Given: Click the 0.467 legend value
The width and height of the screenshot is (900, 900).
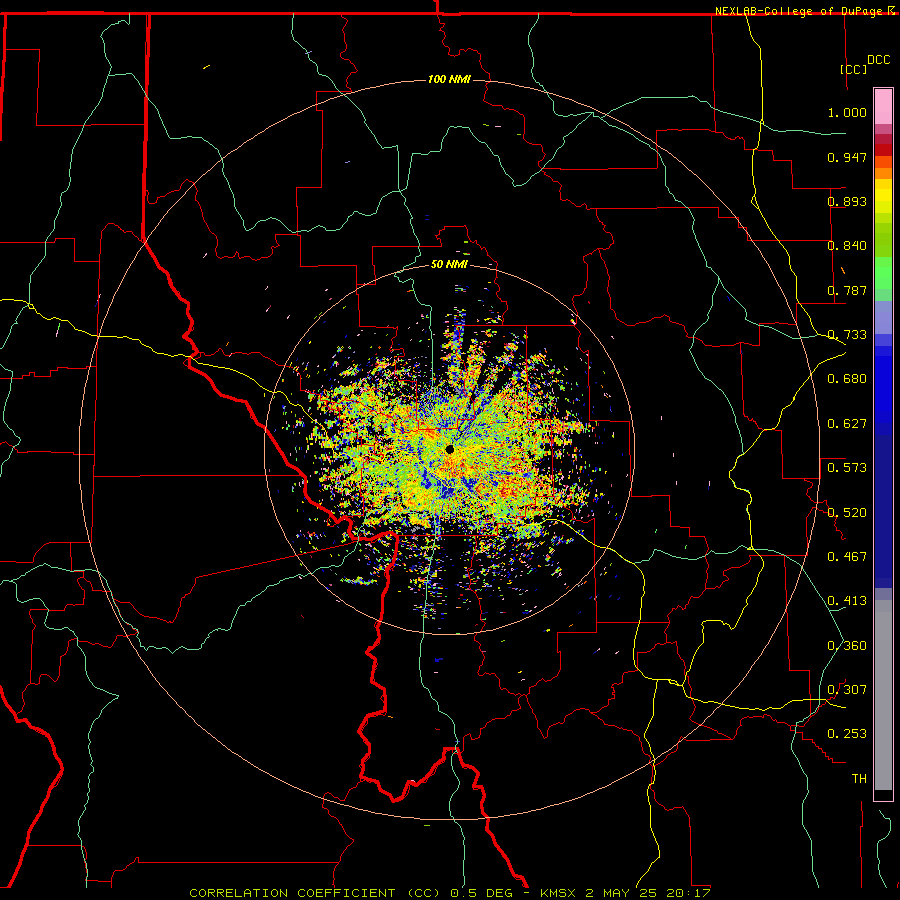Looking at the screenshot, I should (847, 557).
